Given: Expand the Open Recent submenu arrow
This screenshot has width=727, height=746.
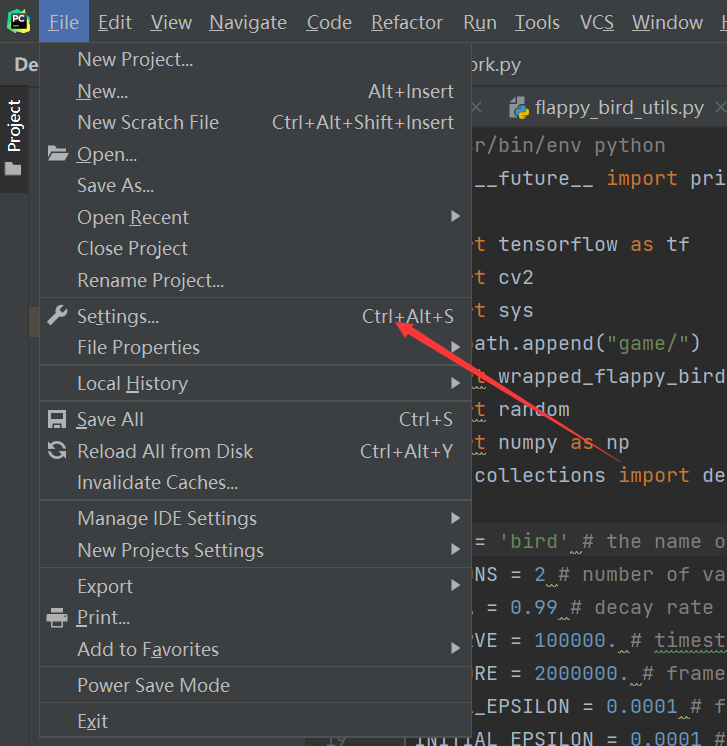Looking at the screenshot, I should [455, 216].
